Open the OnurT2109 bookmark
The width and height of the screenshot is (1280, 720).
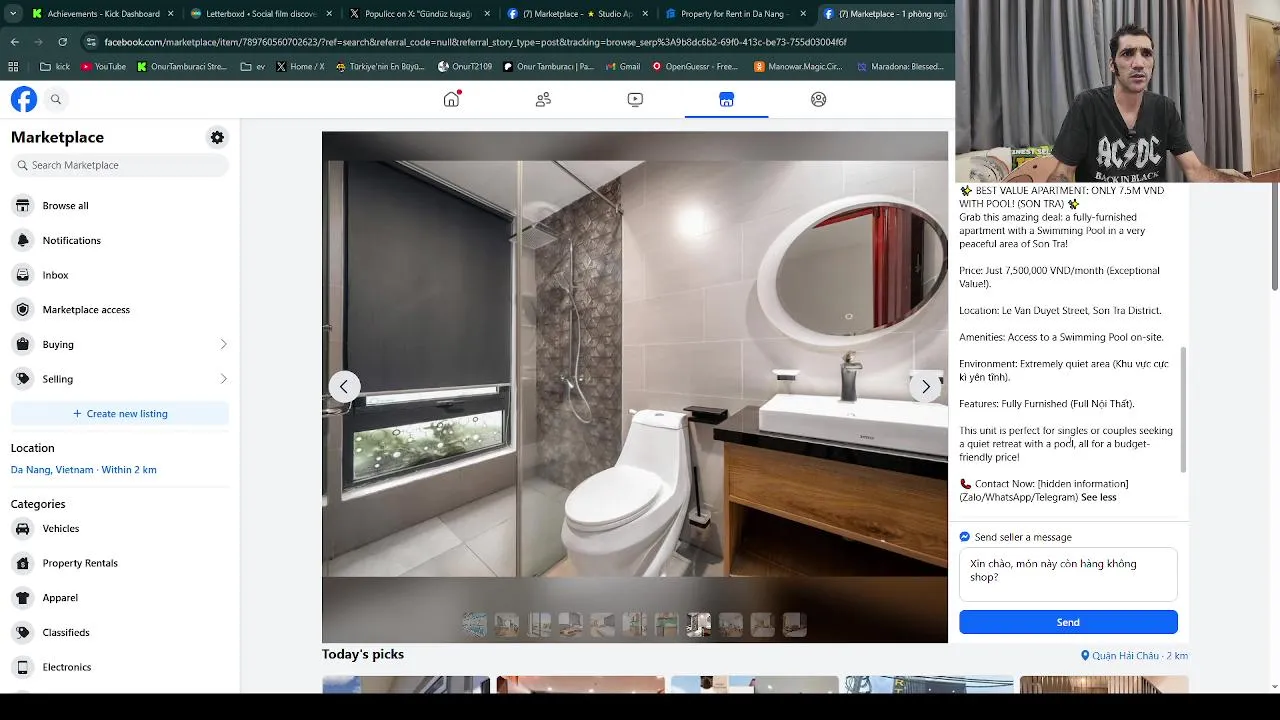click(465, 67)
